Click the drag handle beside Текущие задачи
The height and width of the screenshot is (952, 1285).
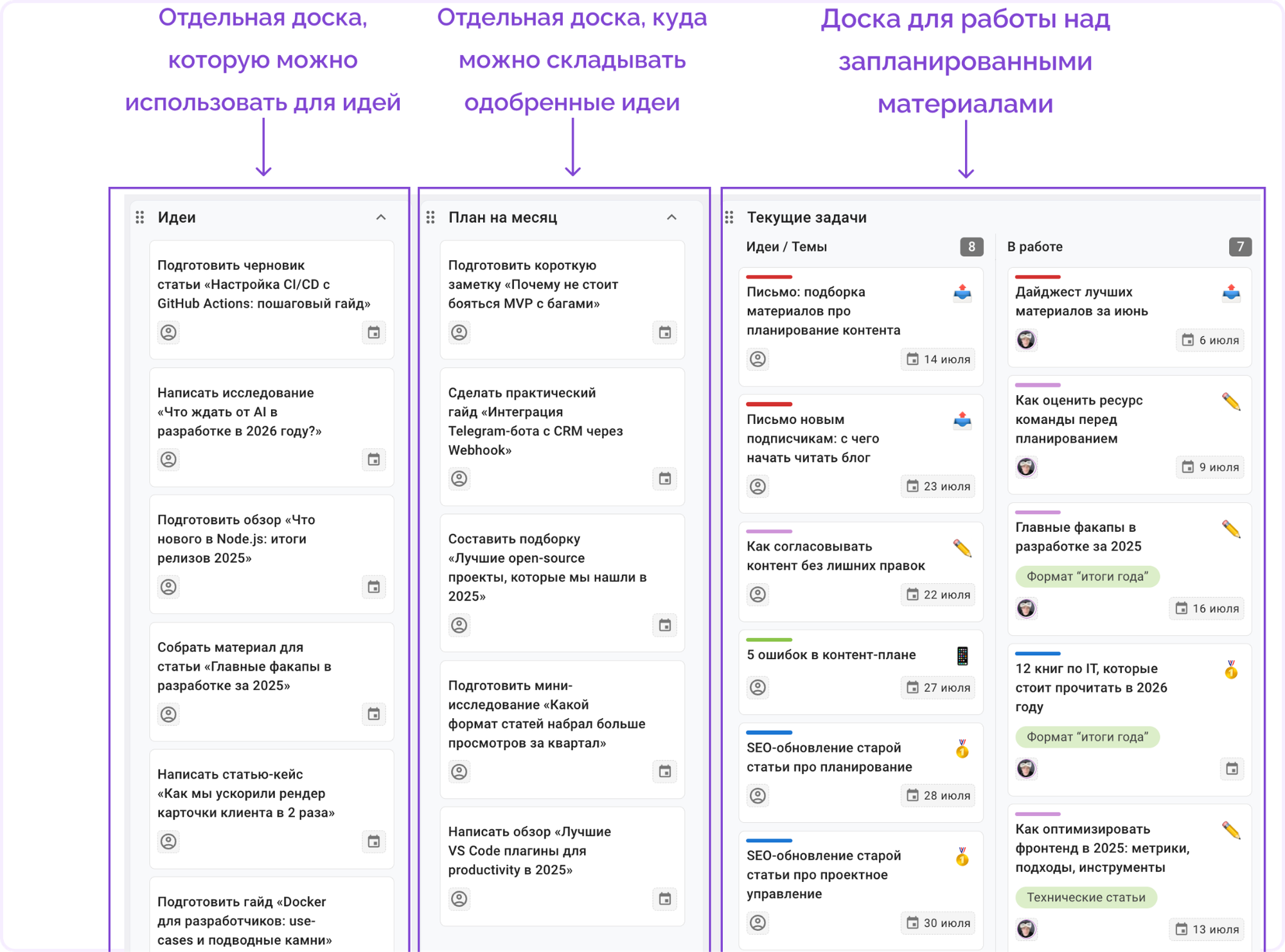tap(729, 218)
